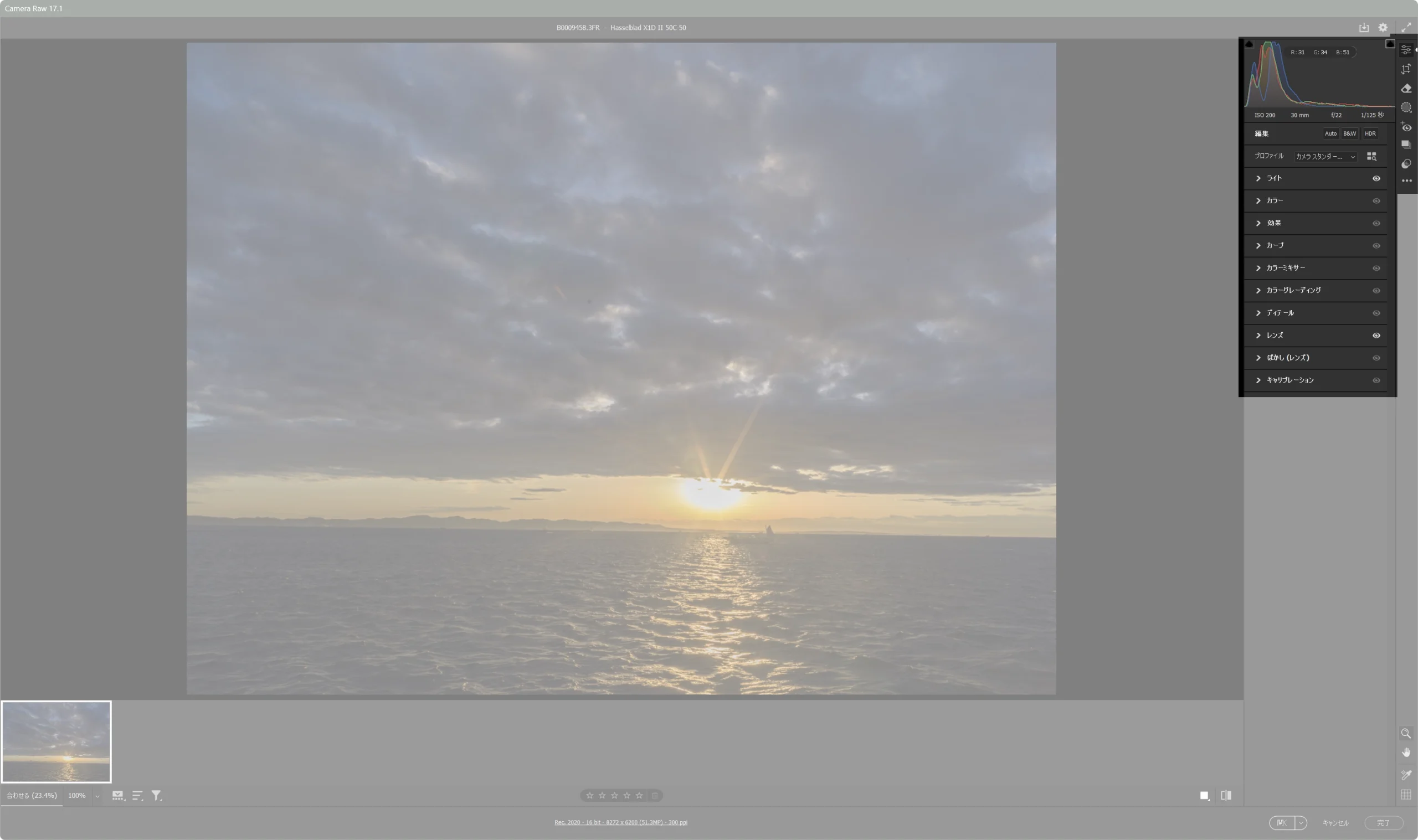Image resolution: width=1418 pixels, height=840 pixels.
Task: Toggle visibility eye for レンズ panel
Action: tap(1376, 336)
